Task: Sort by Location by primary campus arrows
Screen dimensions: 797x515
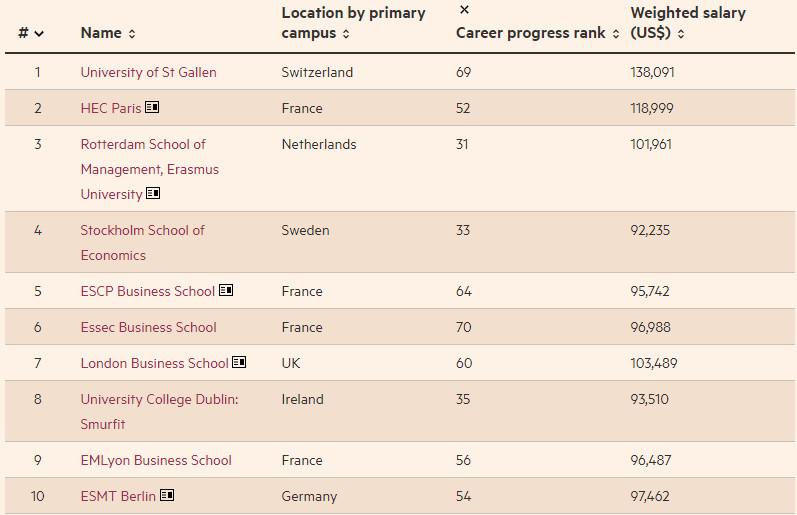Action: 346,34
